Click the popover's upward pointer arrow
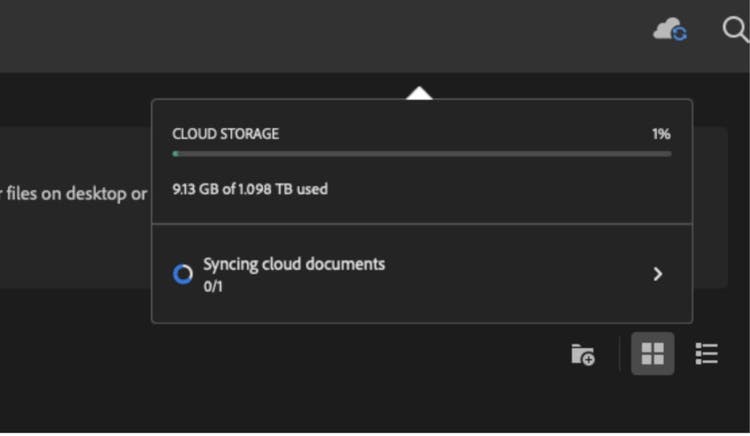750x436 pixels. (x=420, y=93)
